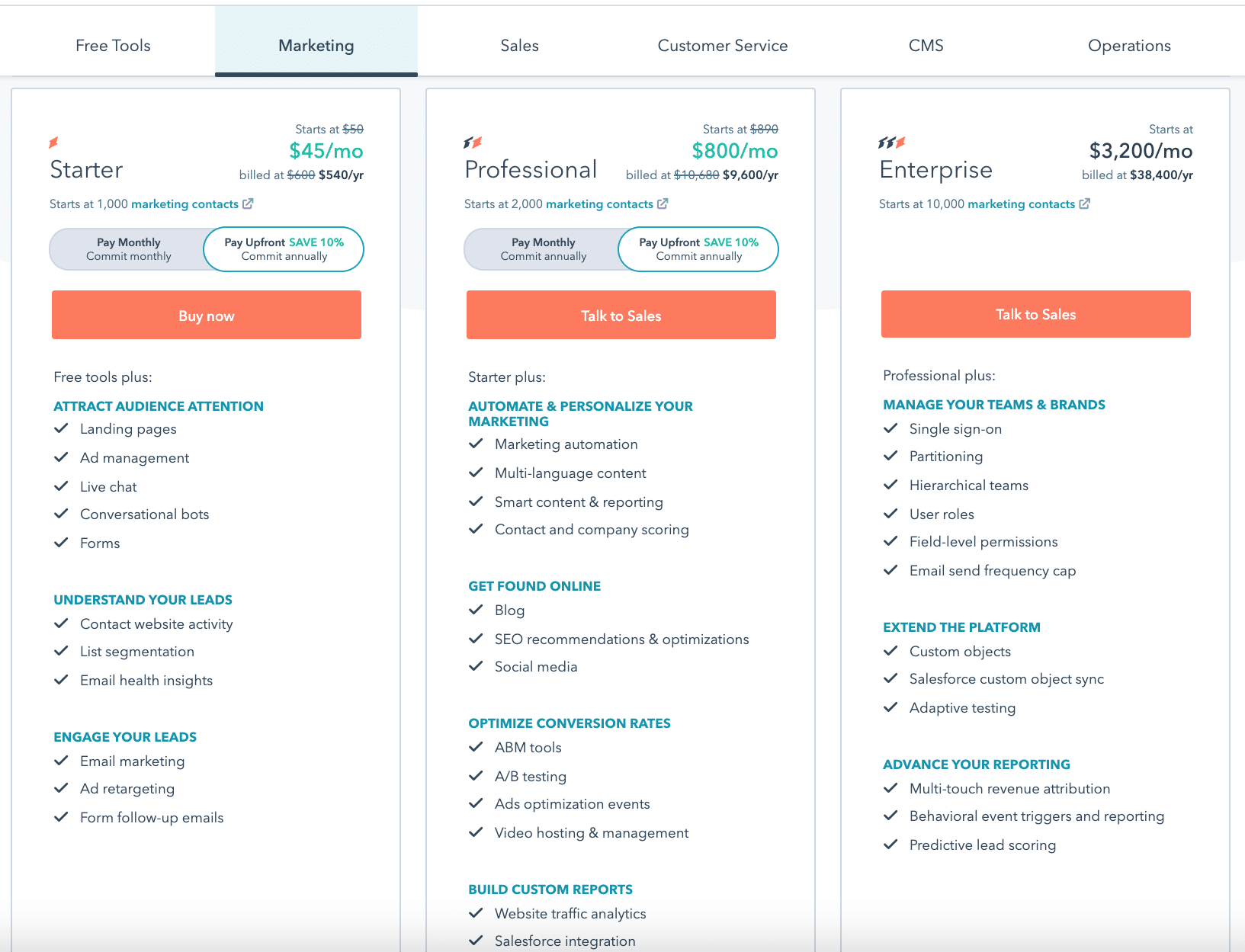Screen dimensions: 1245x952
Task: Click Buy now on the Starter plan
Action: (x=206, y=315)
